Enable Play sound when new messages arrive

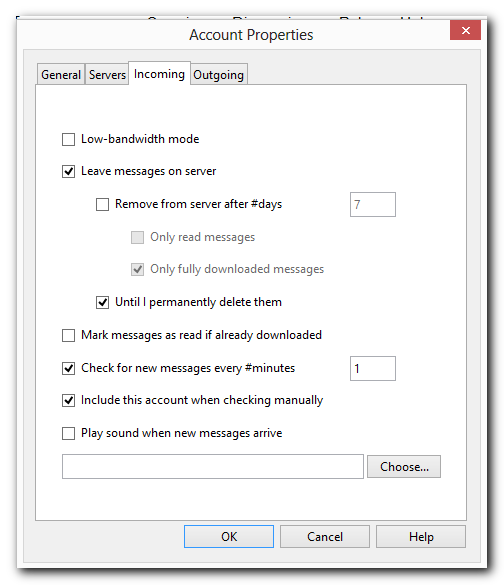(x=68, y=434)
